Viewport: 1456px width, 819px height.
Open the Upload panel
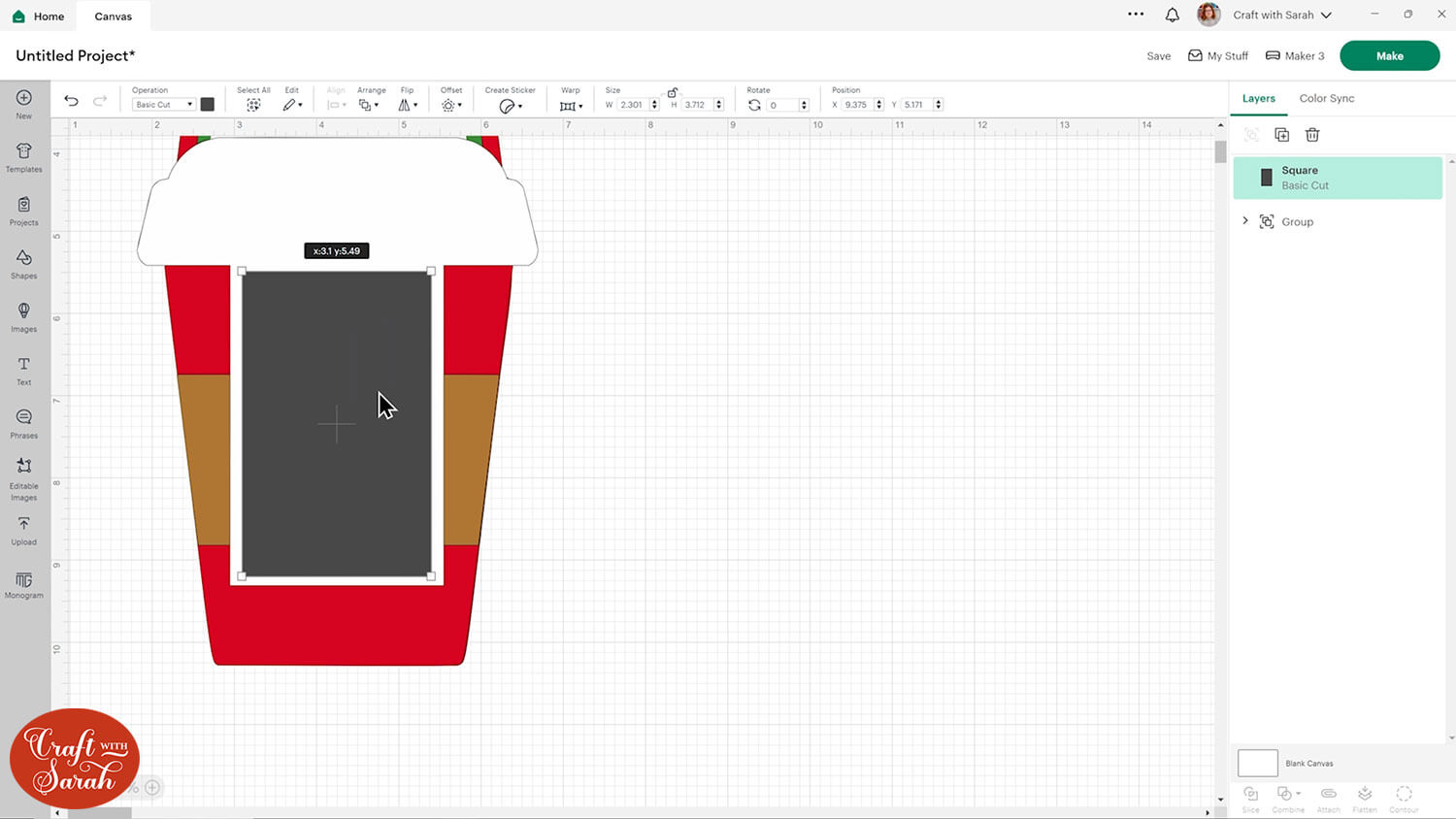[x=24, y=530]
